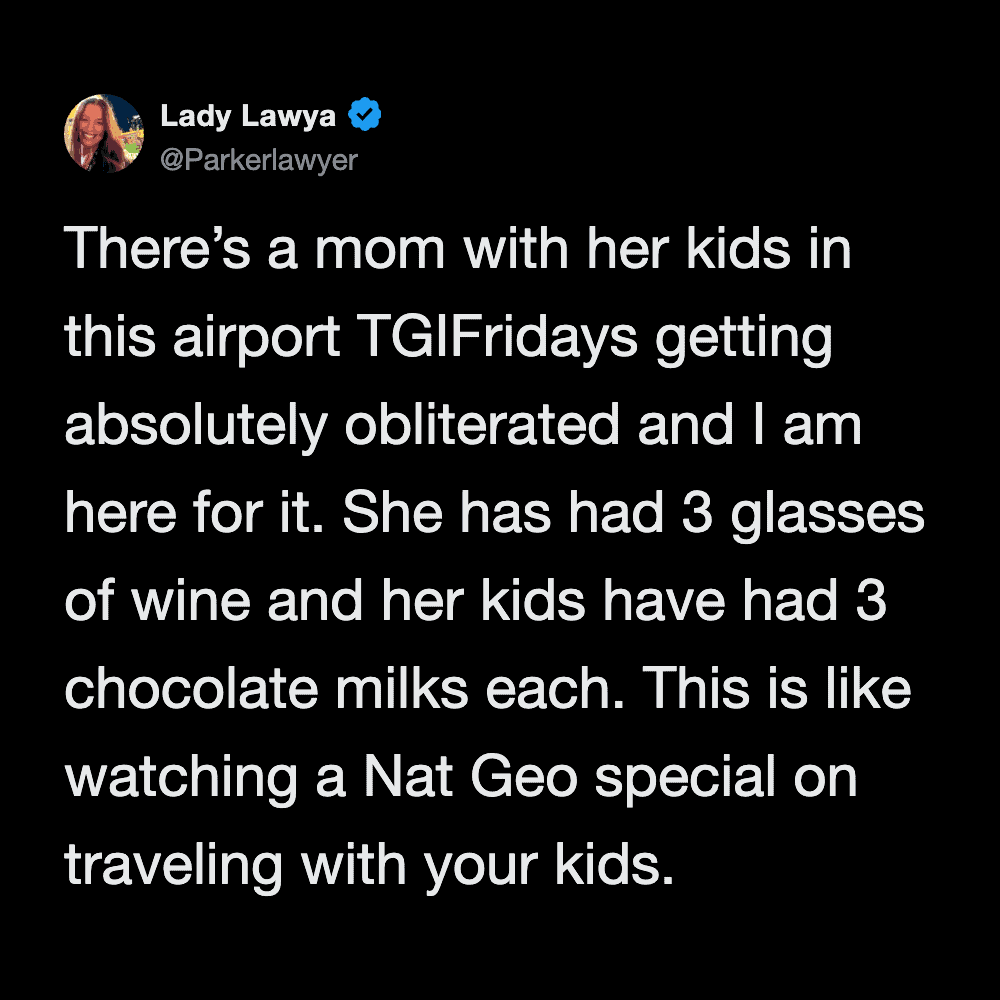Open the Lady Lawya display name
The image size is (1000, 1000).
(x=248, y=117)
